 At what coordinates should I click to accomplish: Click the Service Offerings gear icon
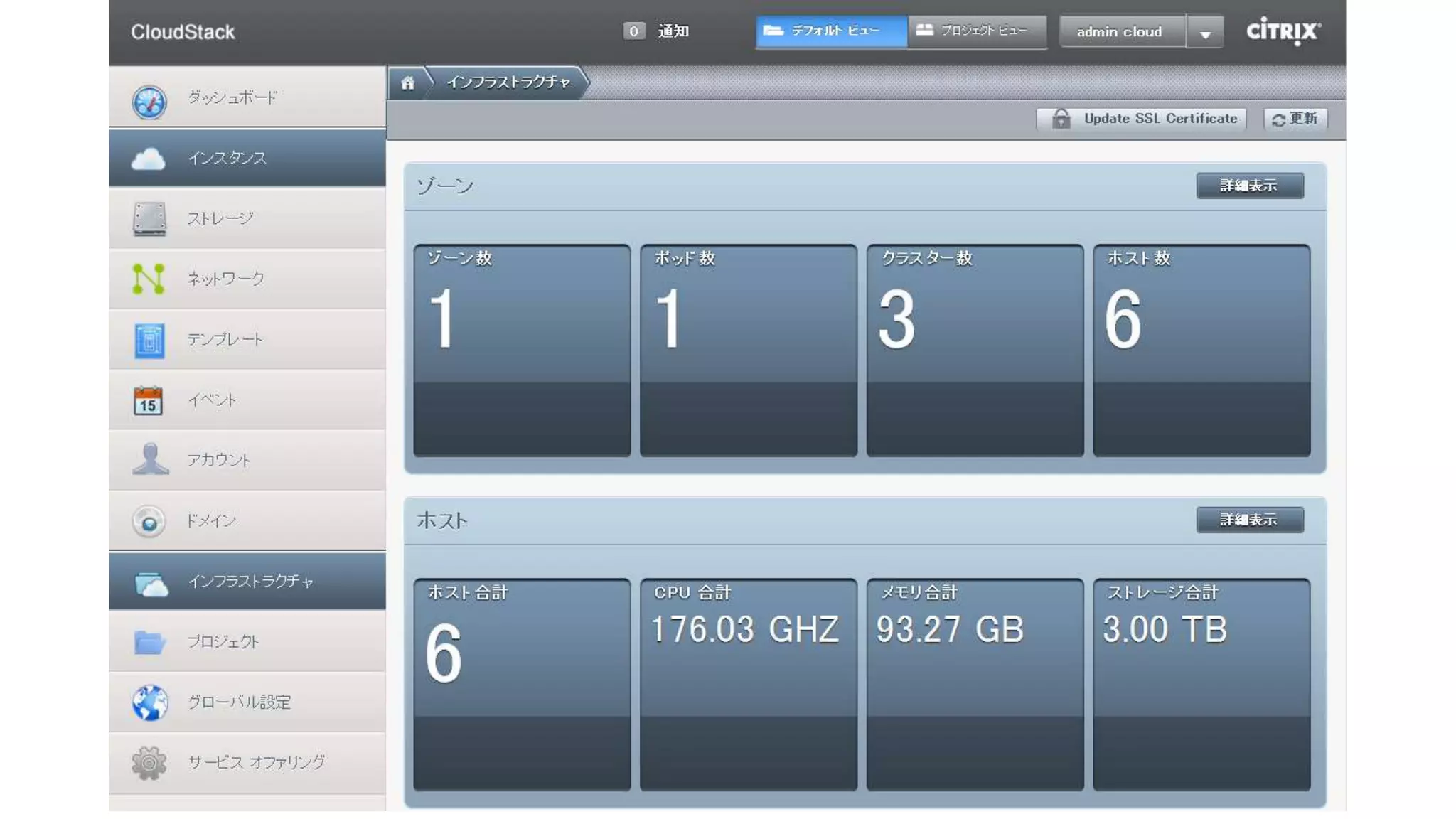[x=149, y=763]
